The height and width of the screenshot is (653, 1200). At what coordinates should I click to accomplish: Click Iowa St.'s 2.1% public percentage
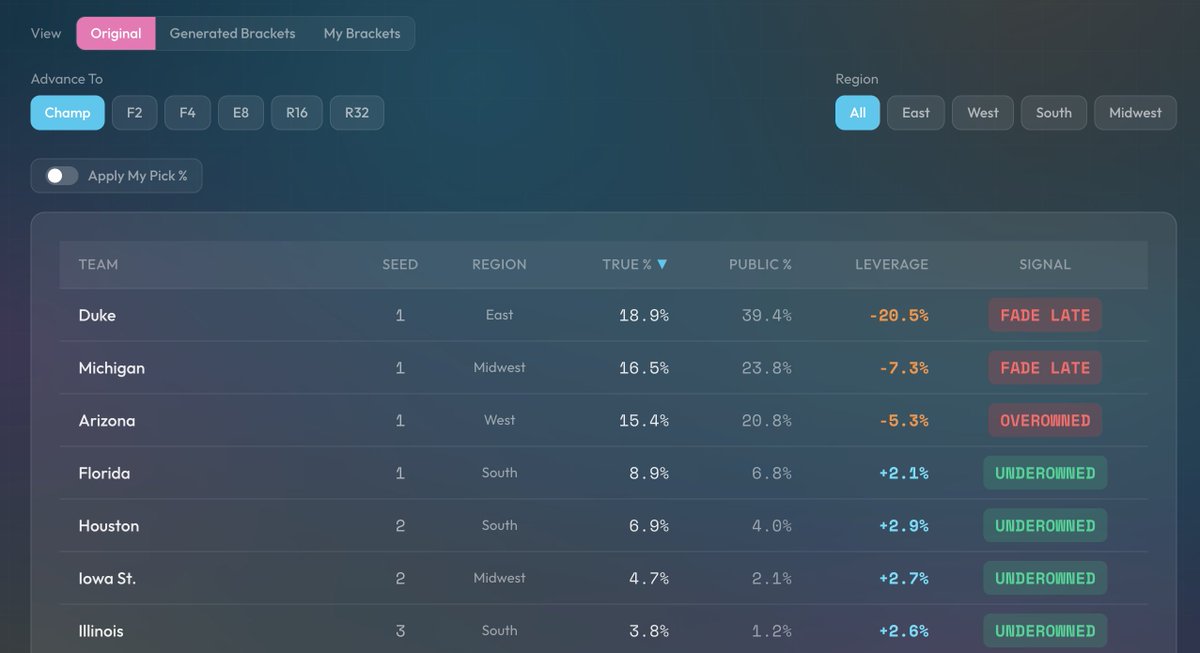(771, 579)
